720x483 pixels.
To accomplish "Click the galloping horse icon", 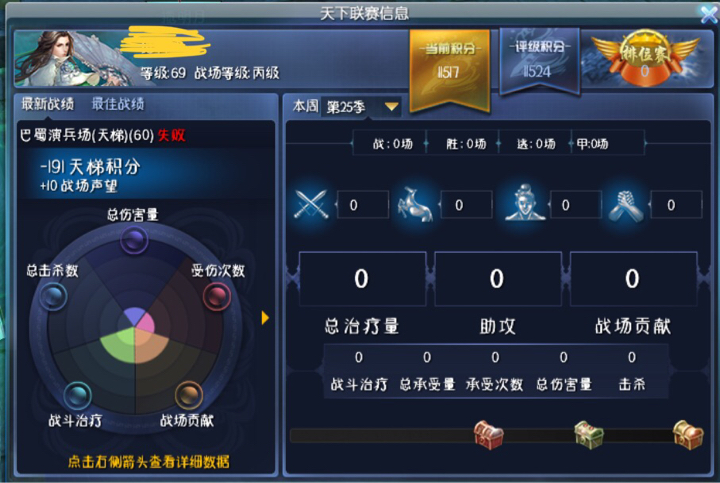I will [415, 205].
